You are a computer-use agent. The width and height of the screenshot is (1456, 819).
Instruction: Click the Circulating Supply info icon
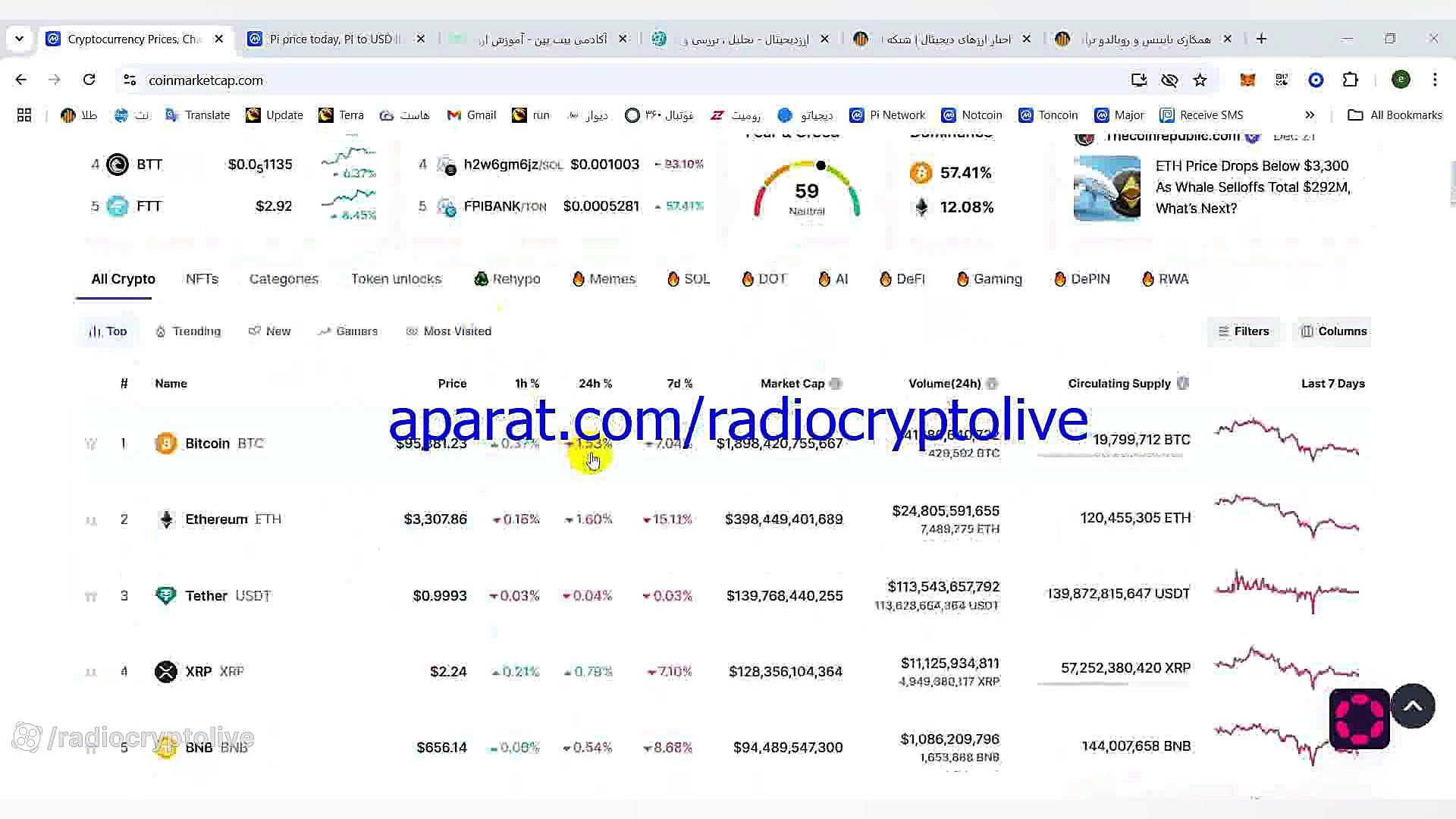[x=1183, y=384]
